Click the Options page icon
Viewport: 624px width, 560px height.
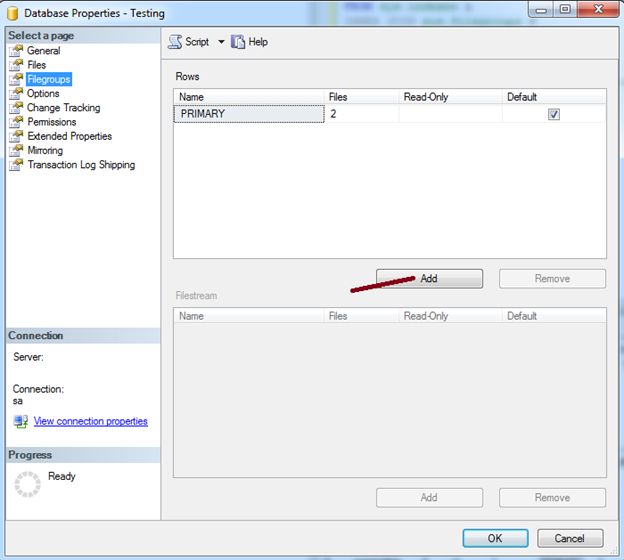[x=16, y=94]
